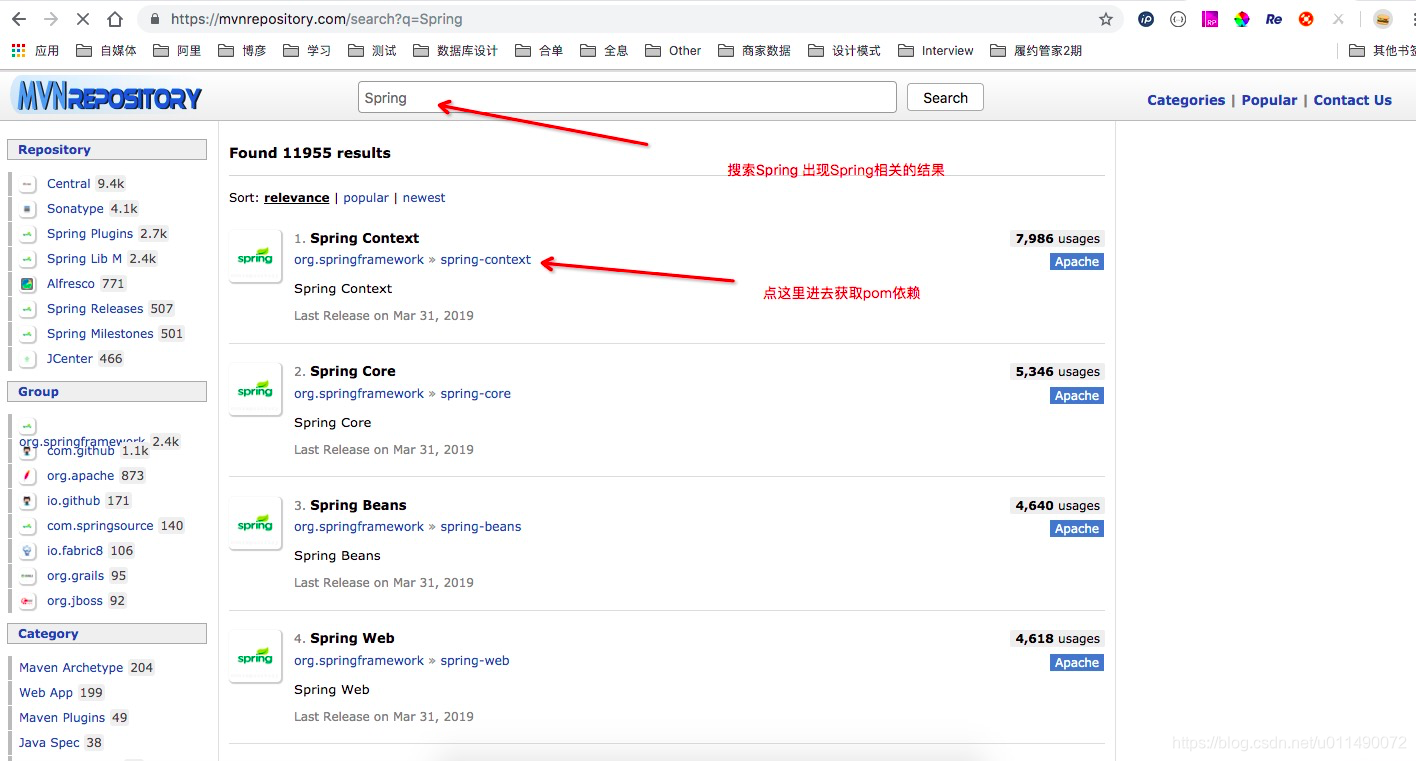Sort results by relevance

click(296, 198)
